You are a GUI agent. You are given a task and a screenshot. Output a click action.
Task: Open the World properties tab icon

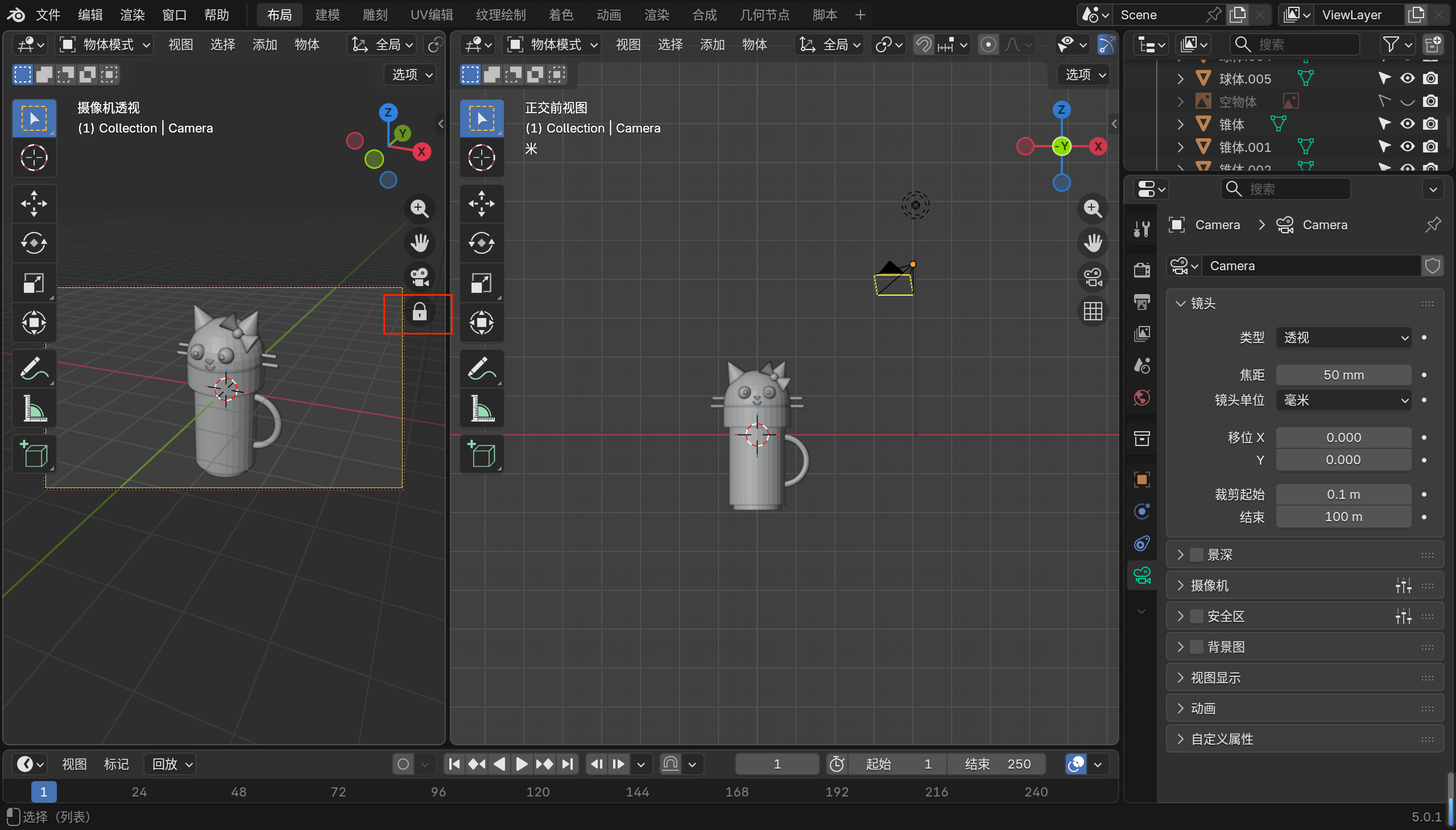point(1142,397)
